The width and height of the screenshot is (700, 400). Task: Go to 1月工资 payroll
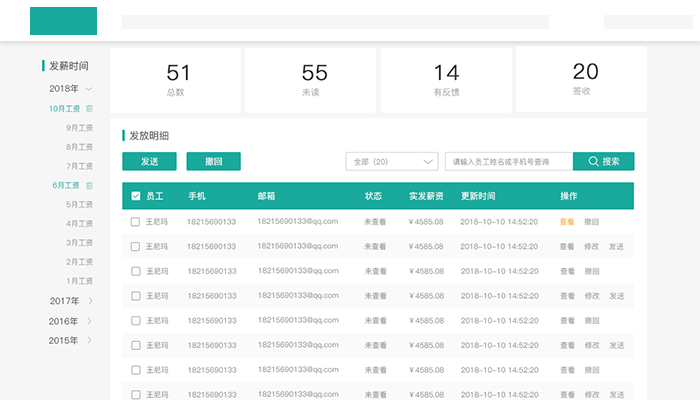point(79,281)
